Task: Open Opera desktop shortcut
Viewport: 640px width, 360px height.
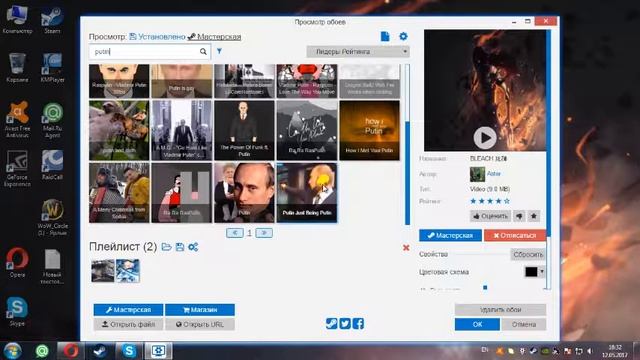Action: pyautogui.click(x=17, y=262)
